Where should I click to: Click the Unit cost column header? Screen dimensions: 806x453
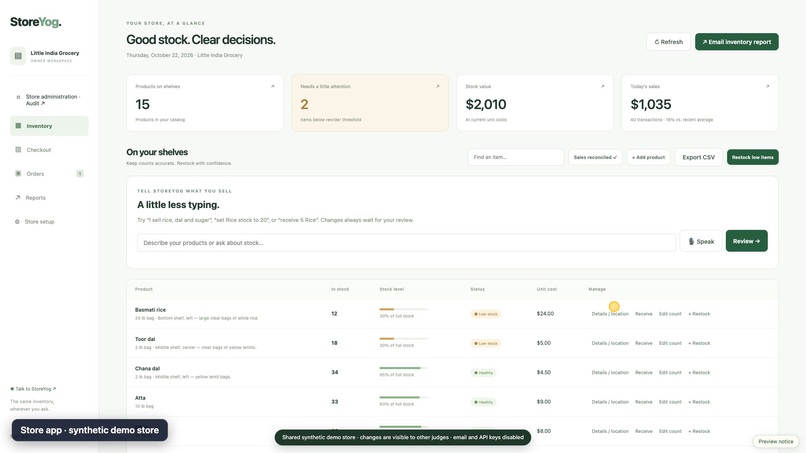[x=546, y=289]
